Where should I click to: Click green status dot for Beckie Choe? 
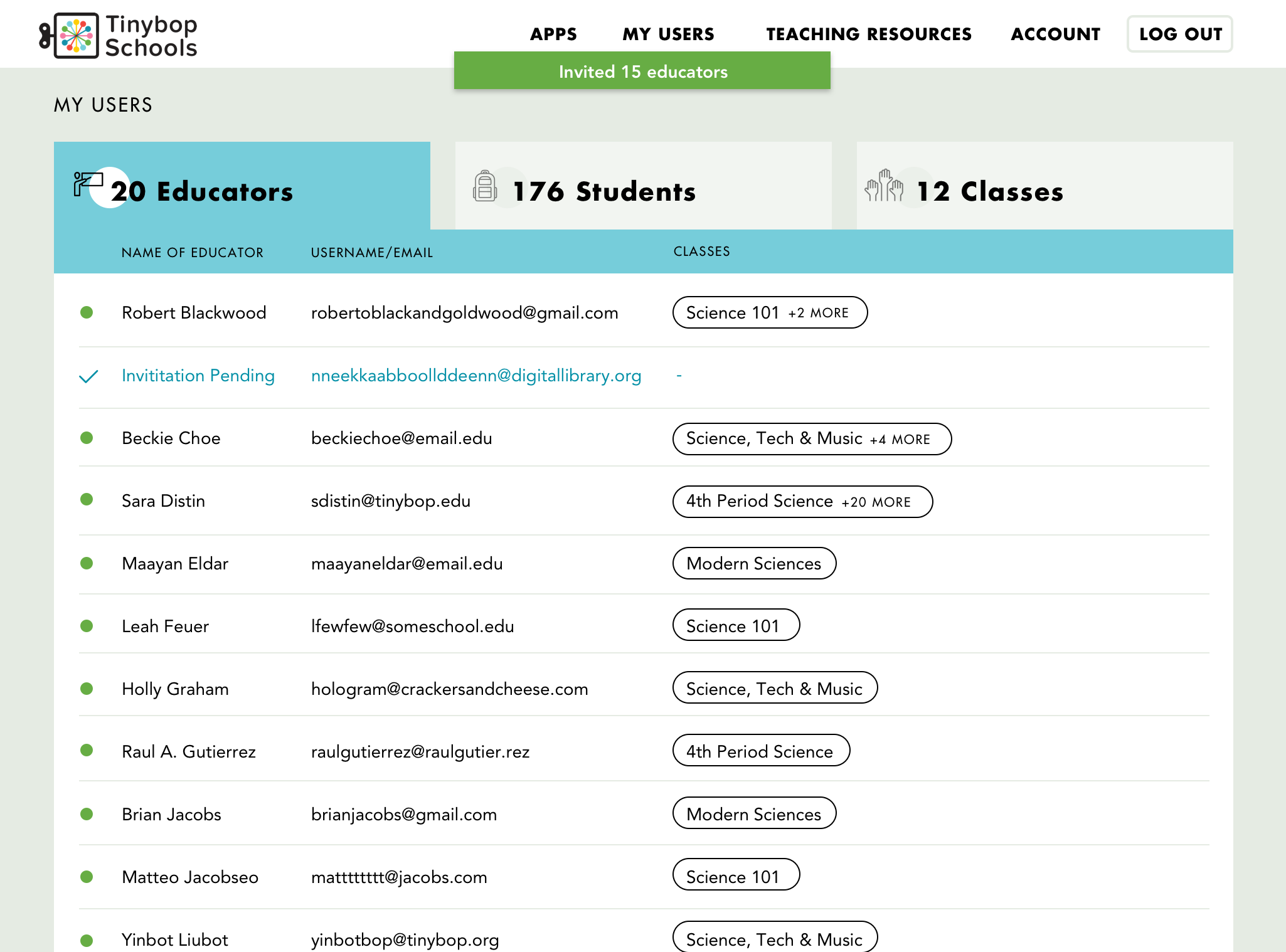pyautogui.click(x=87, y=438)
